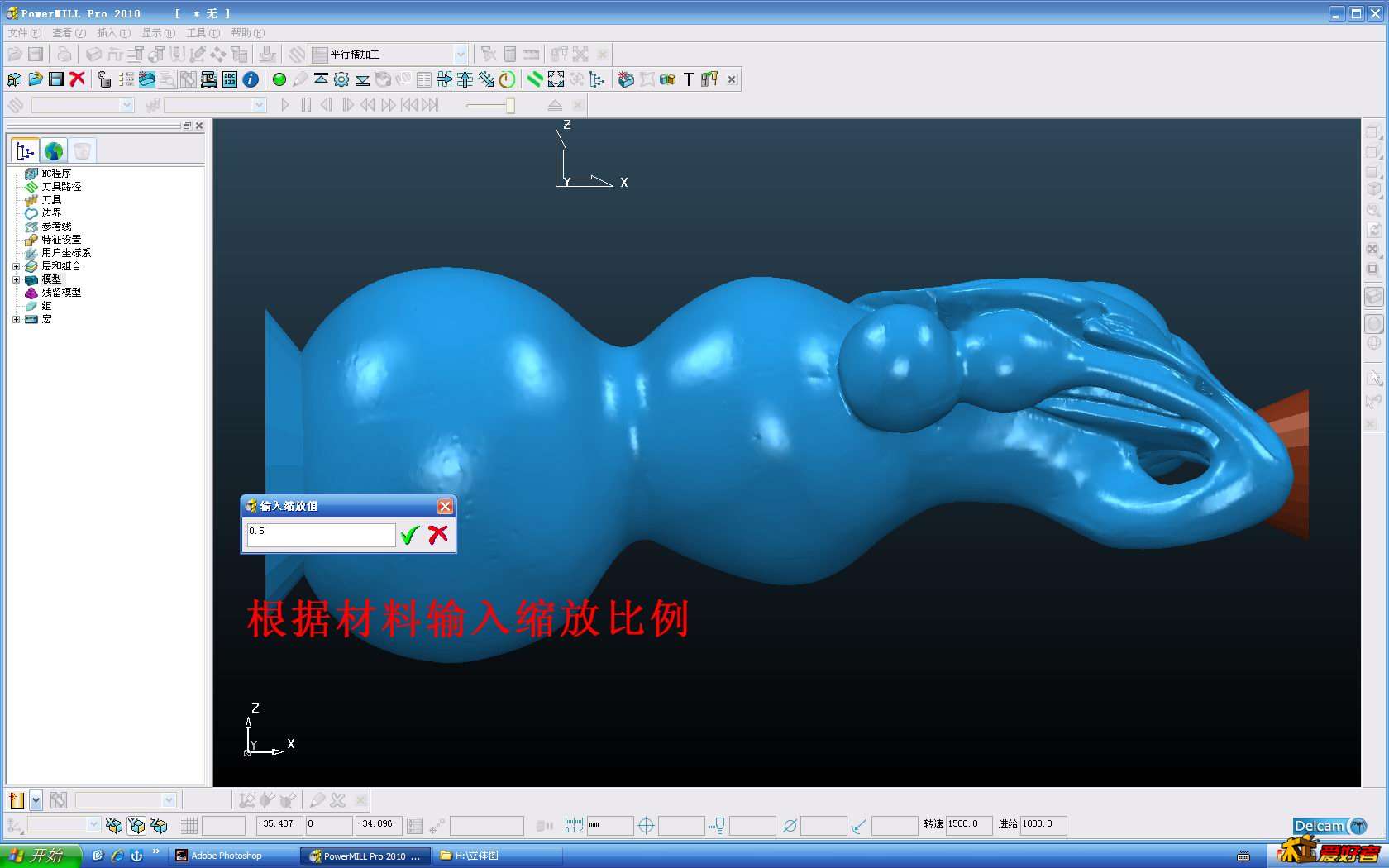Click the simulation speed slider handle
1389x868 pixels.
(x=510, y=105)
